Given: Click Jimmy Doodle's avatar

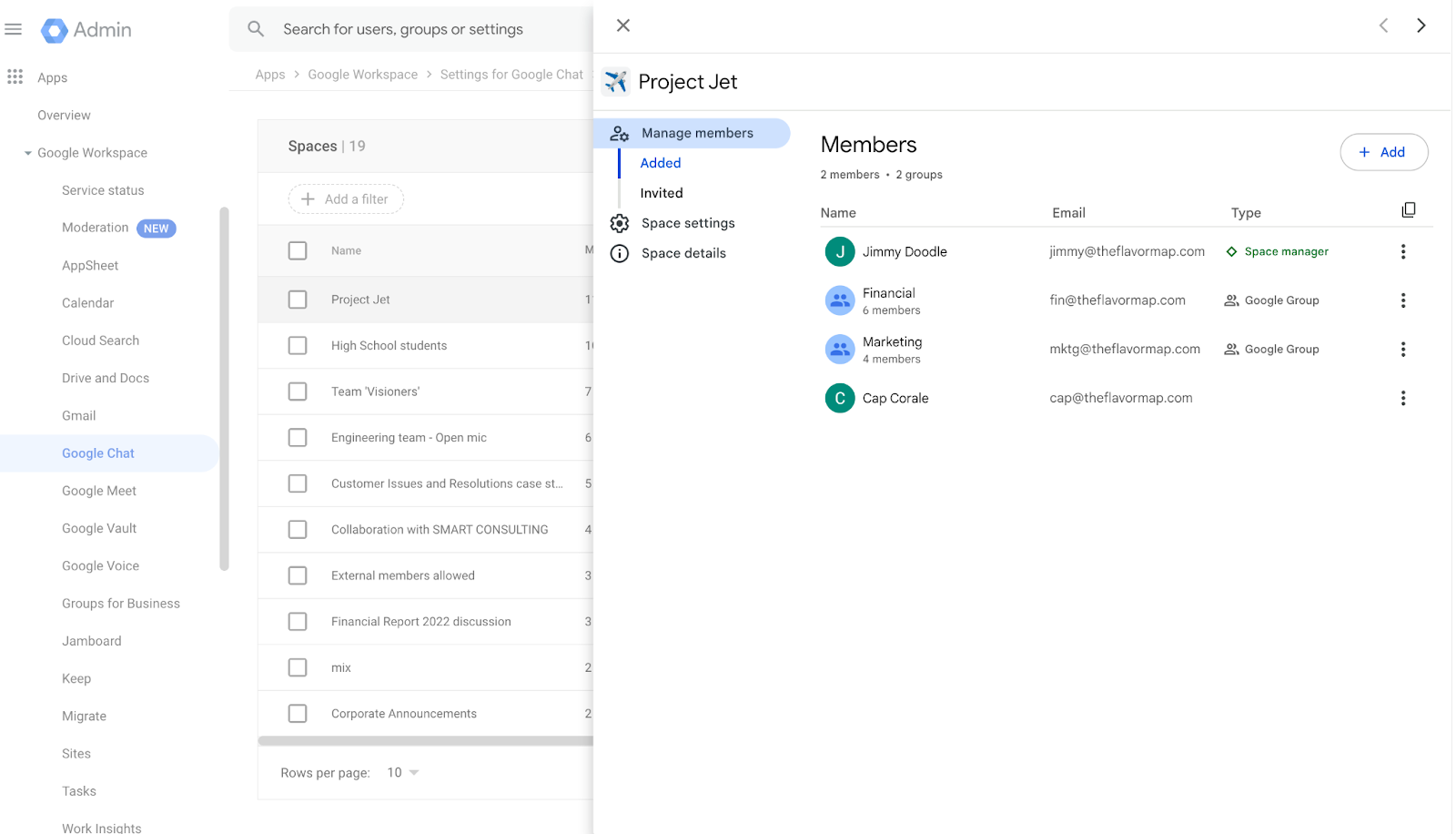Looking at the screenshot, I should (840, 251).
